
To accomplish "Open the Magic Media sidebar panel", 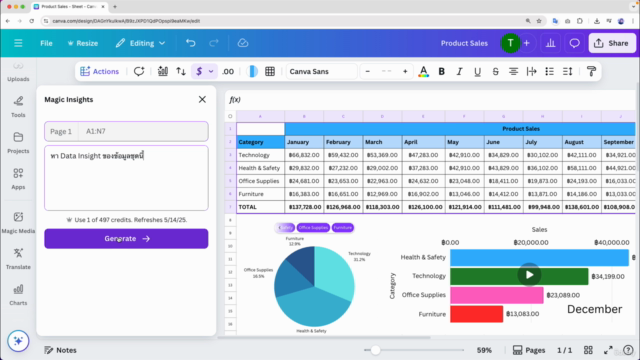I will click(x=18, y=222).
